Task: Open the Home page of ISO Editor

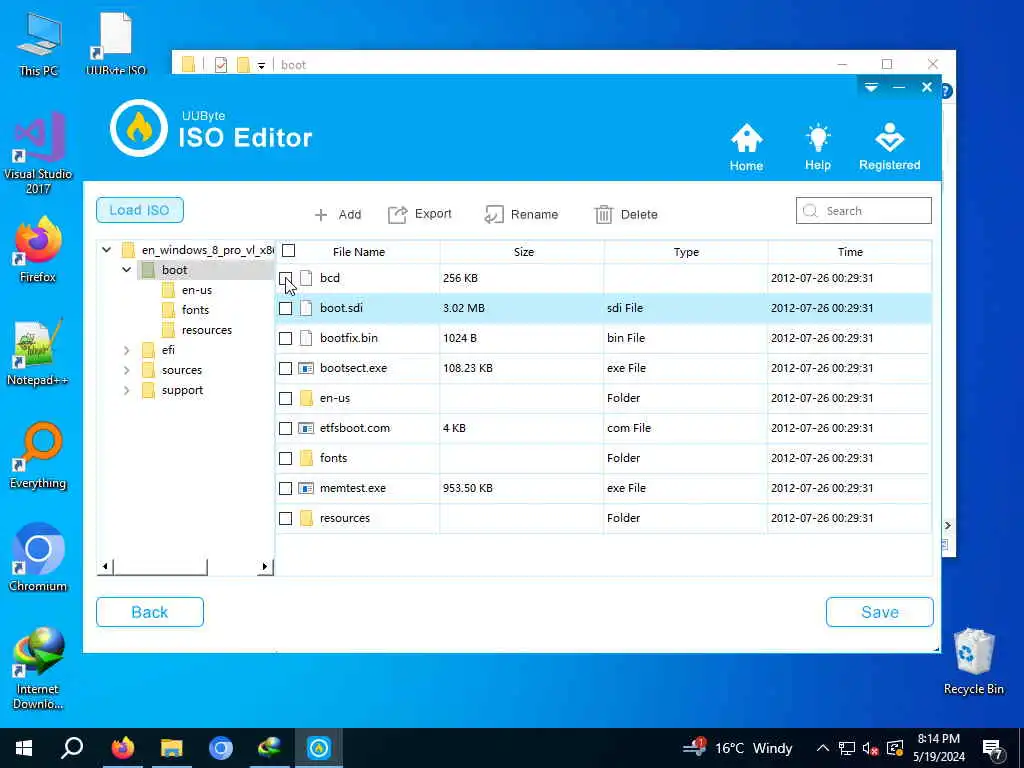Action: pos(746,148)
